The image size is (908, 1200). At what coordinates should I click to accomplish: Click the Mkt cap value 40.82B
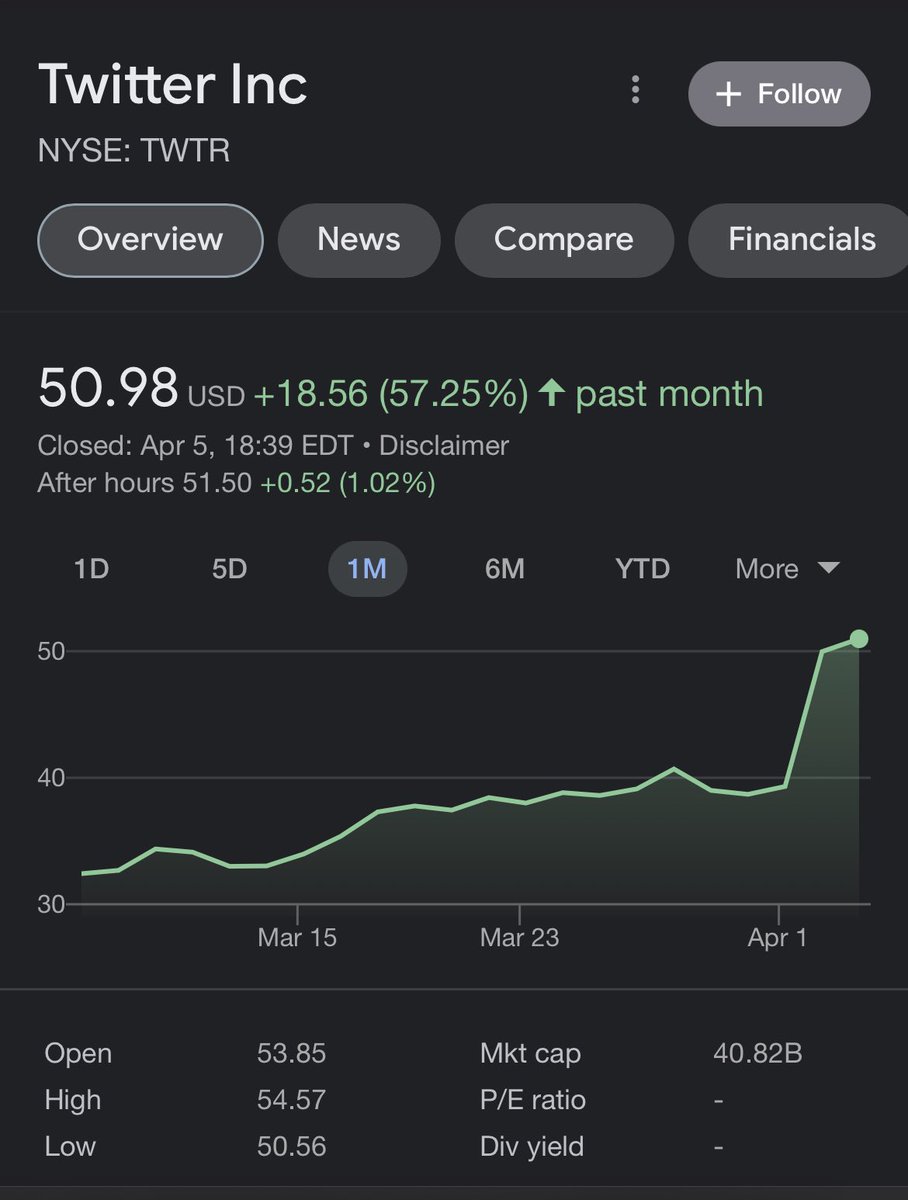pyautogui.click(x=758, y=1053)
